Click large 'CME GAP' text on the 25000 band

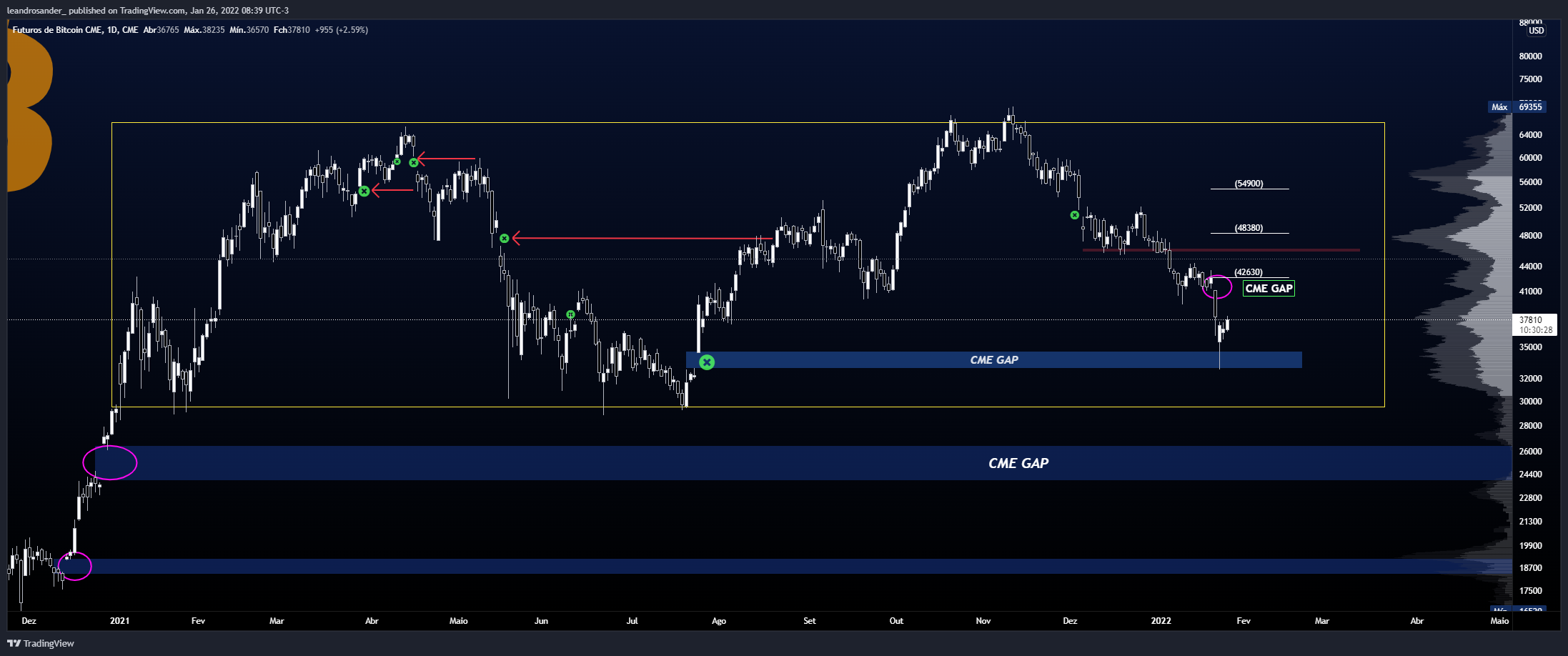pos(1018,464)
